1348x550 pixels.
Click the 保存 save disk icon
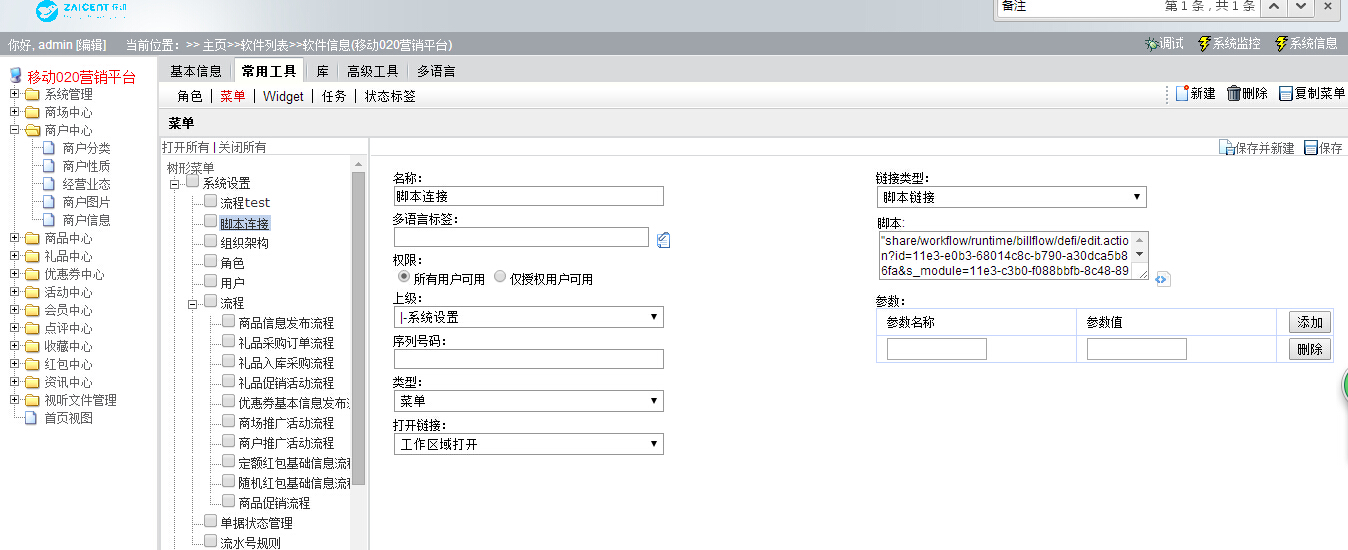[x=1311, y=148]
